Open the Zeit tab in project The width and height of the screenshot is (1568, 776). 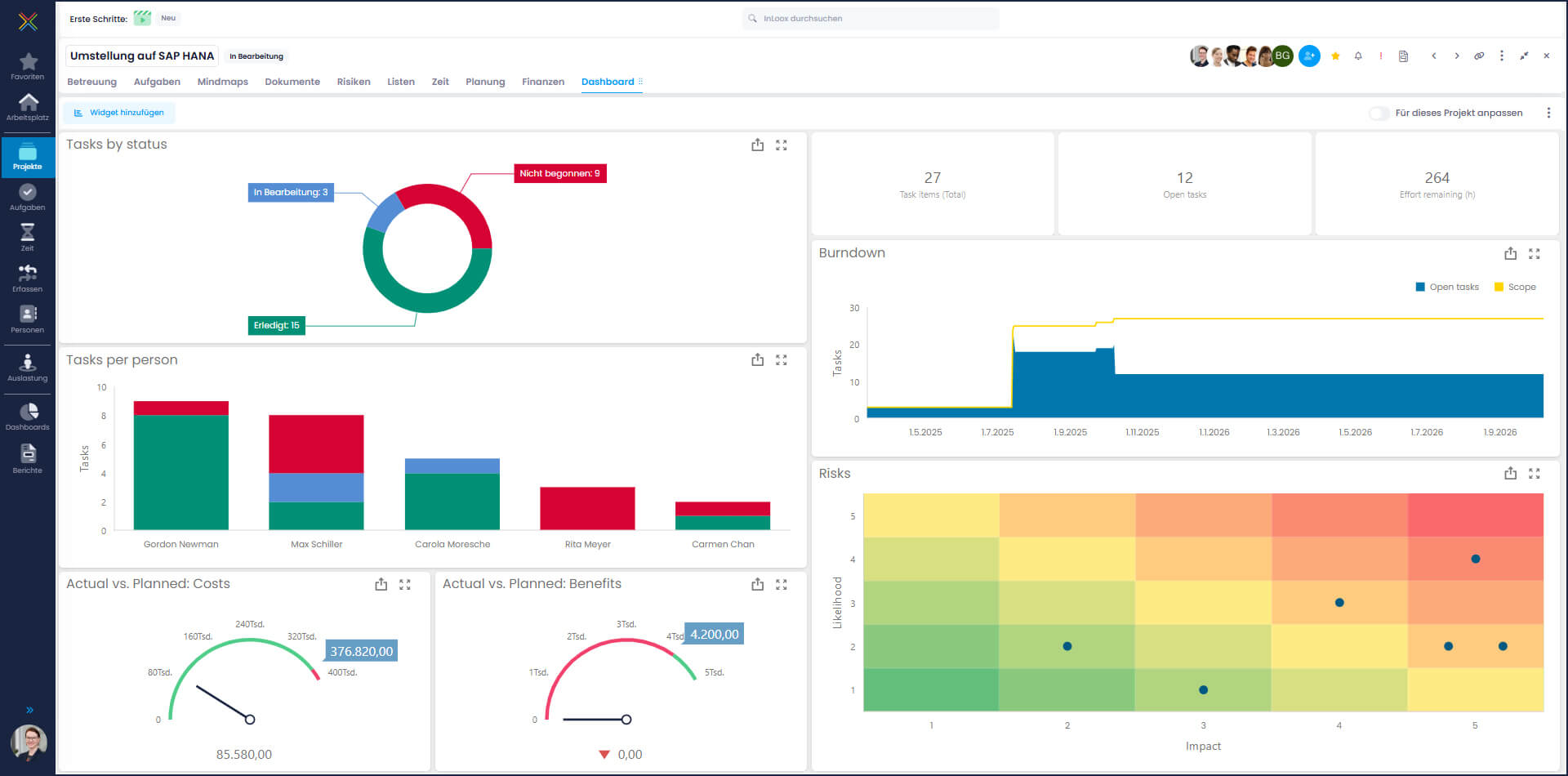pyautogui.click(x=440, y=82)
